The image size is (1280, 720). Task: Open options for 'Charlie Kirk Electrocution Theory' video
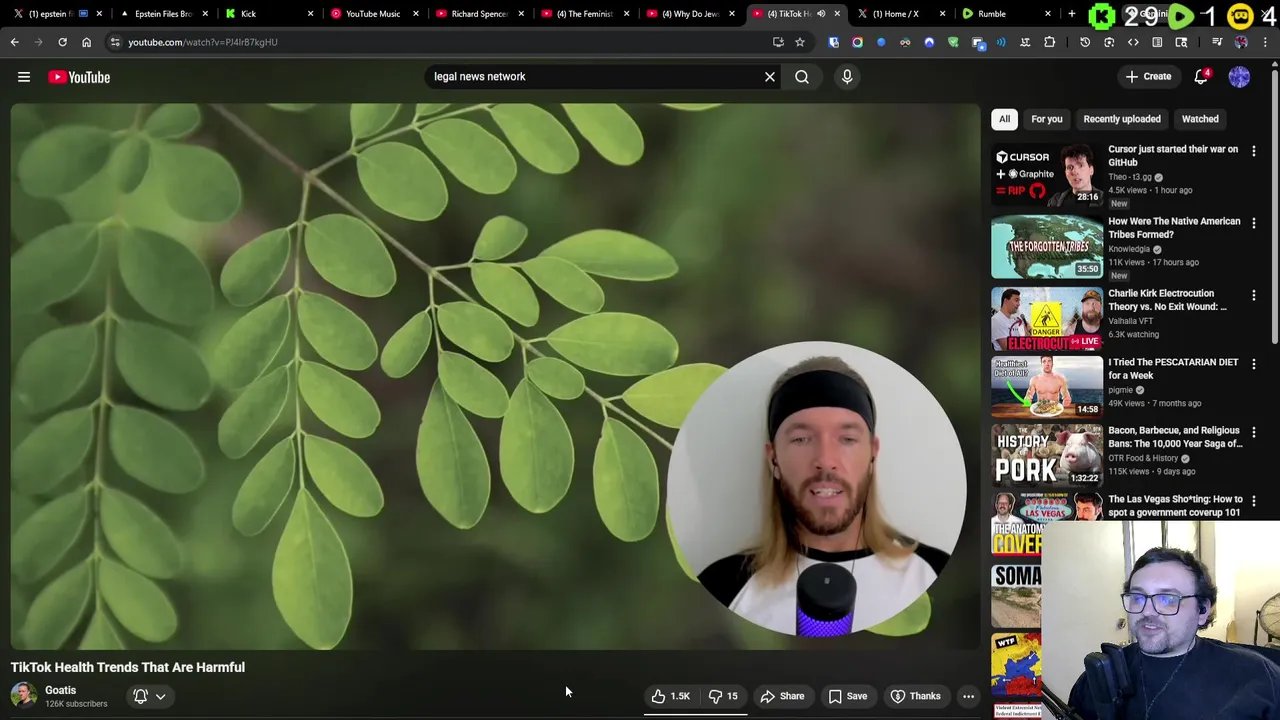pyautogui.click(x=1254, y=295)
